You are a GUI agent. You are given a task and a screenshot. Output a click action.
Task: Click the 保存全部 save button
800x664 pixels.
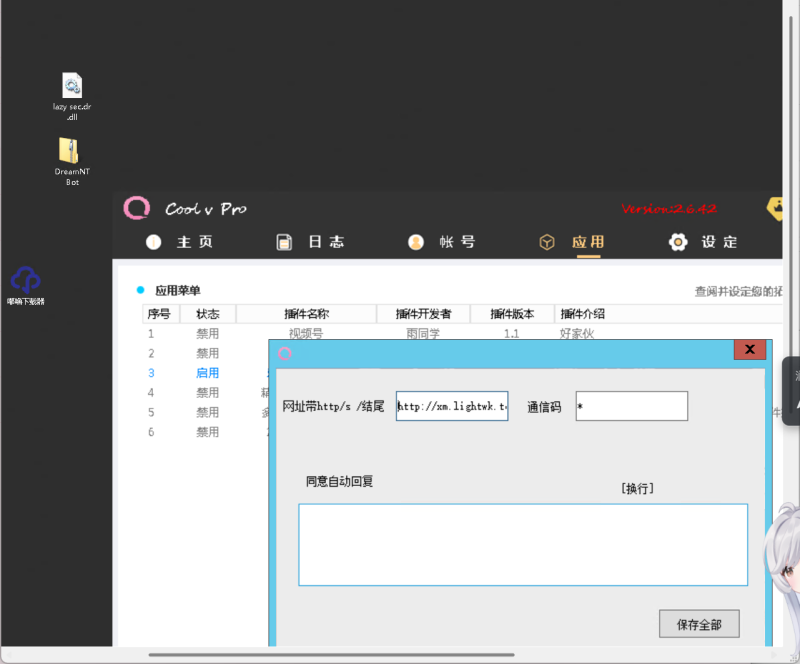click(699, 623)
